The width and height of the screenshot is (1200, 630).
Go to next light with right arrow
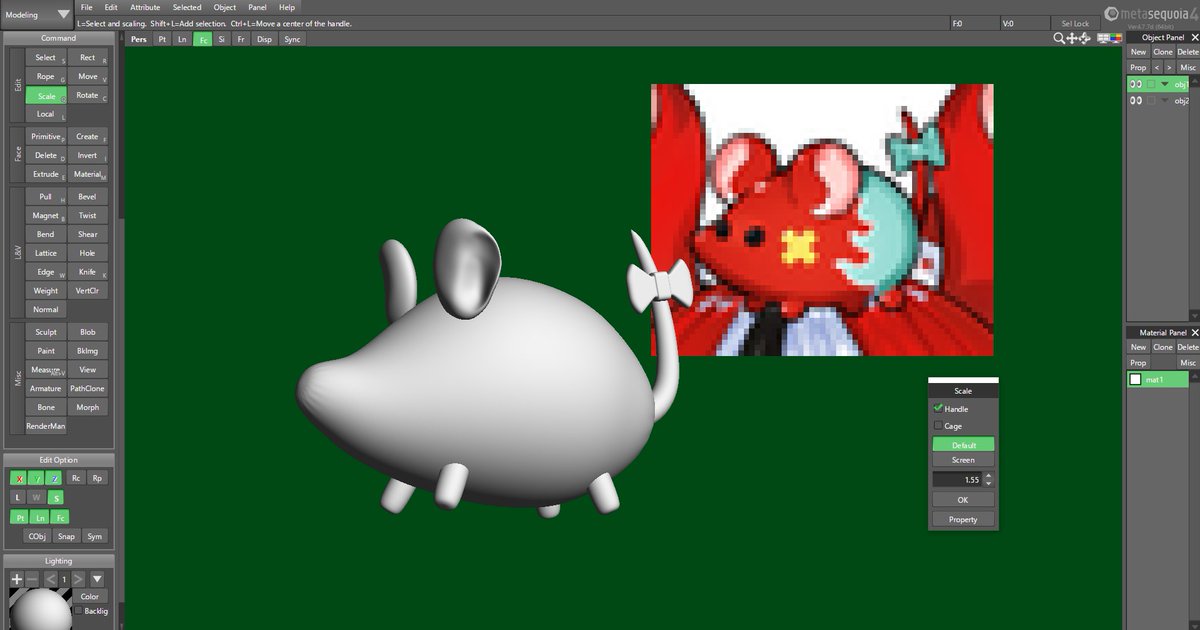[x=78, y=579]
